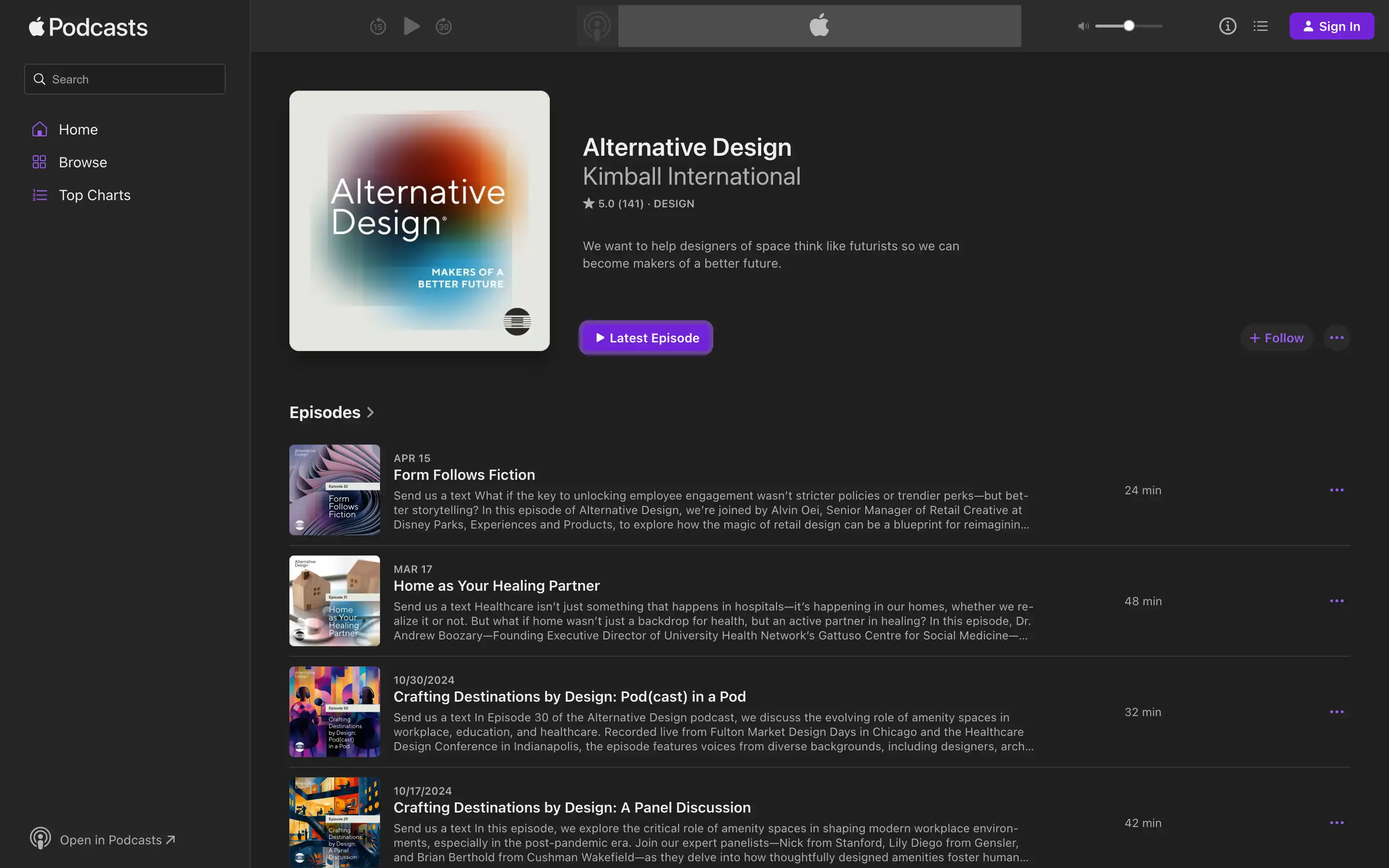Focus the Search field
This screenshot has width=1389, height=868.
pos(124,79)
